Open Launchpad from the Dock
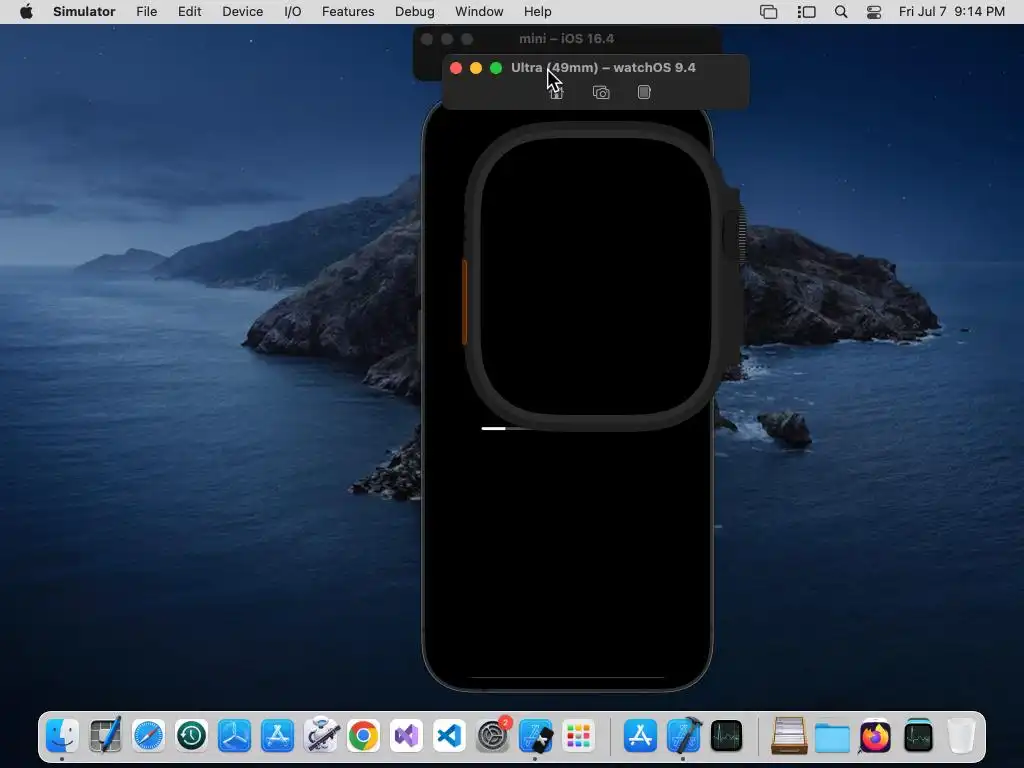Viewport: 1024px width, 768px height. coord(579,735)
